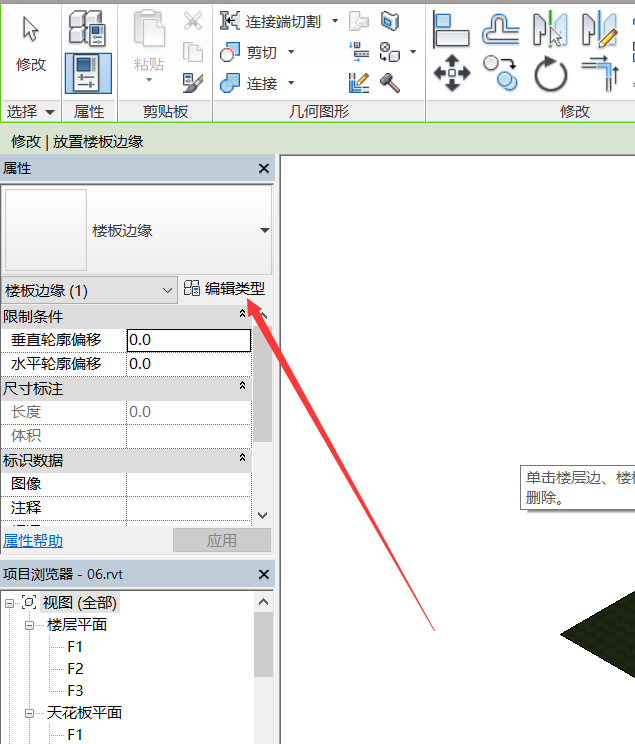This screenshot has height=744, width=635.
Task: Select the Rotate tool icon
Action: [550, 73]
